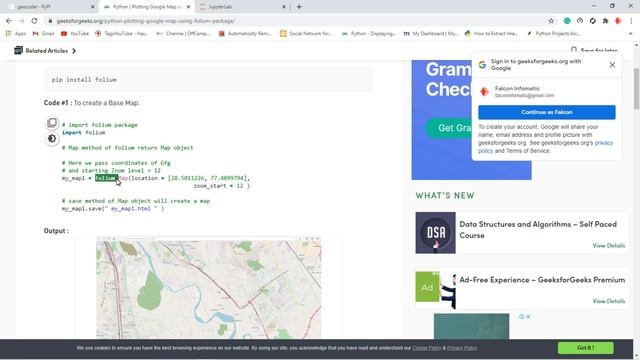Click the import folium line

84,133
